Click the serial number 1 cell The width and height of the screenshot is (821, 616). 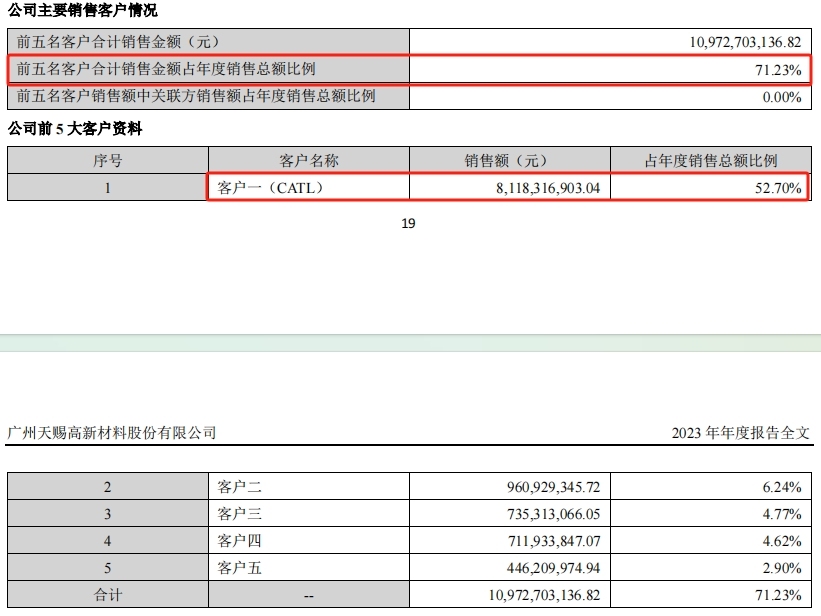(107, 188)
